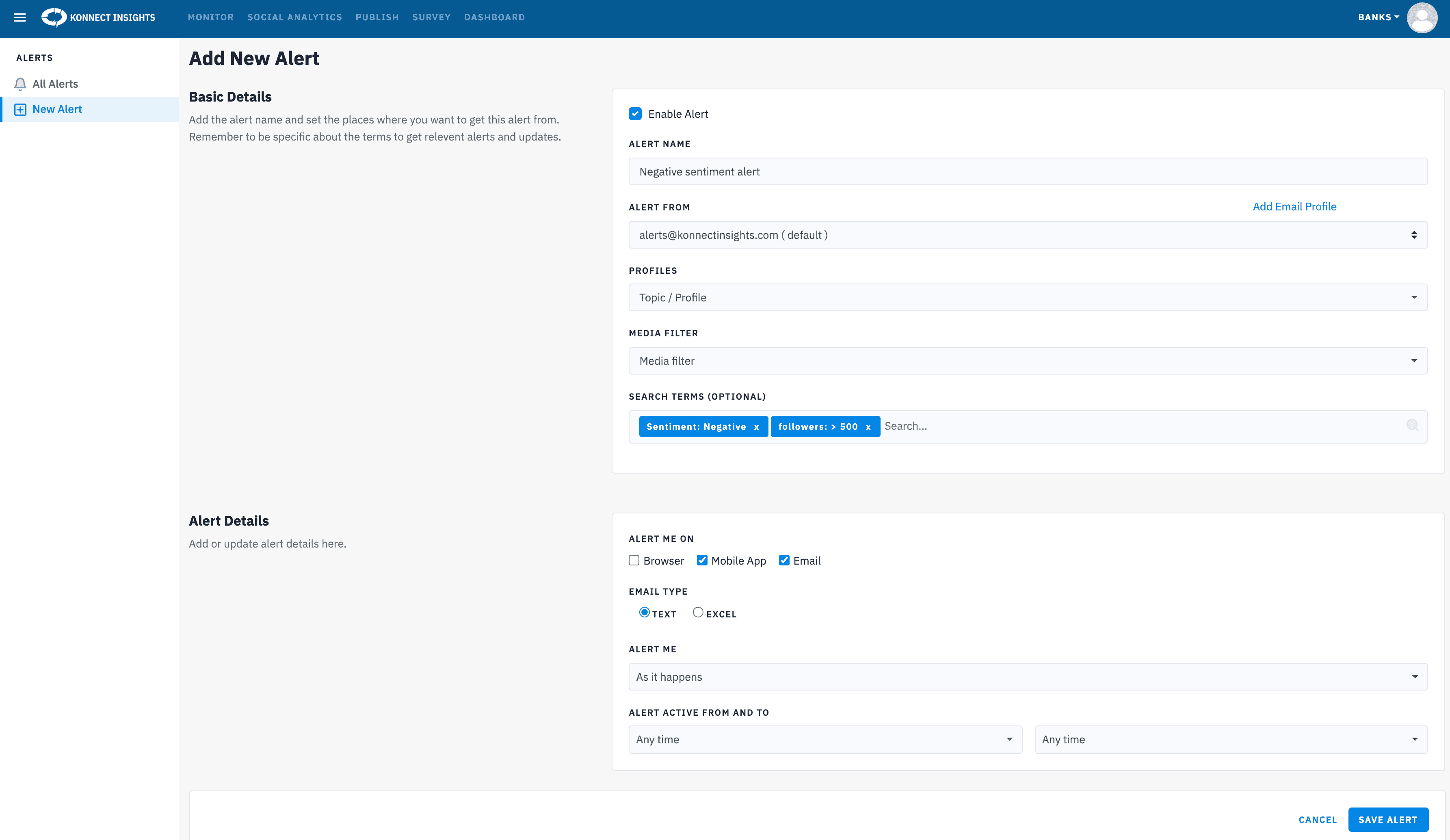This screenshot has height=840, width=1450.
Task: Expand the Media filter dropdown
Action: point(1028,361)
